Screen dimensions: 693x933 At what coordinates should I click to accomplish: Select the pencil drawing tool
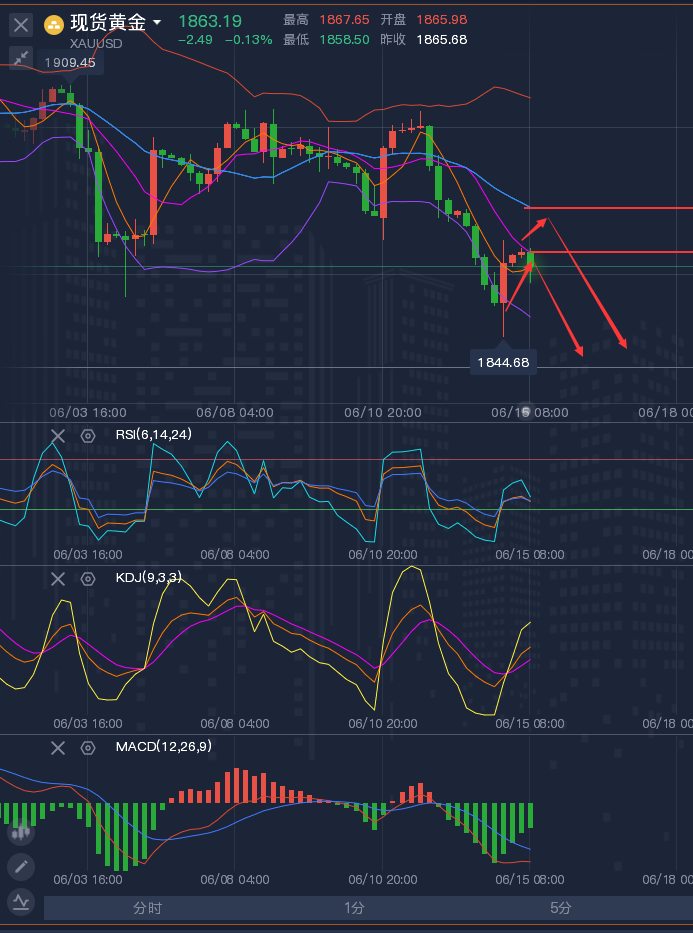click(x=21, y=866)
